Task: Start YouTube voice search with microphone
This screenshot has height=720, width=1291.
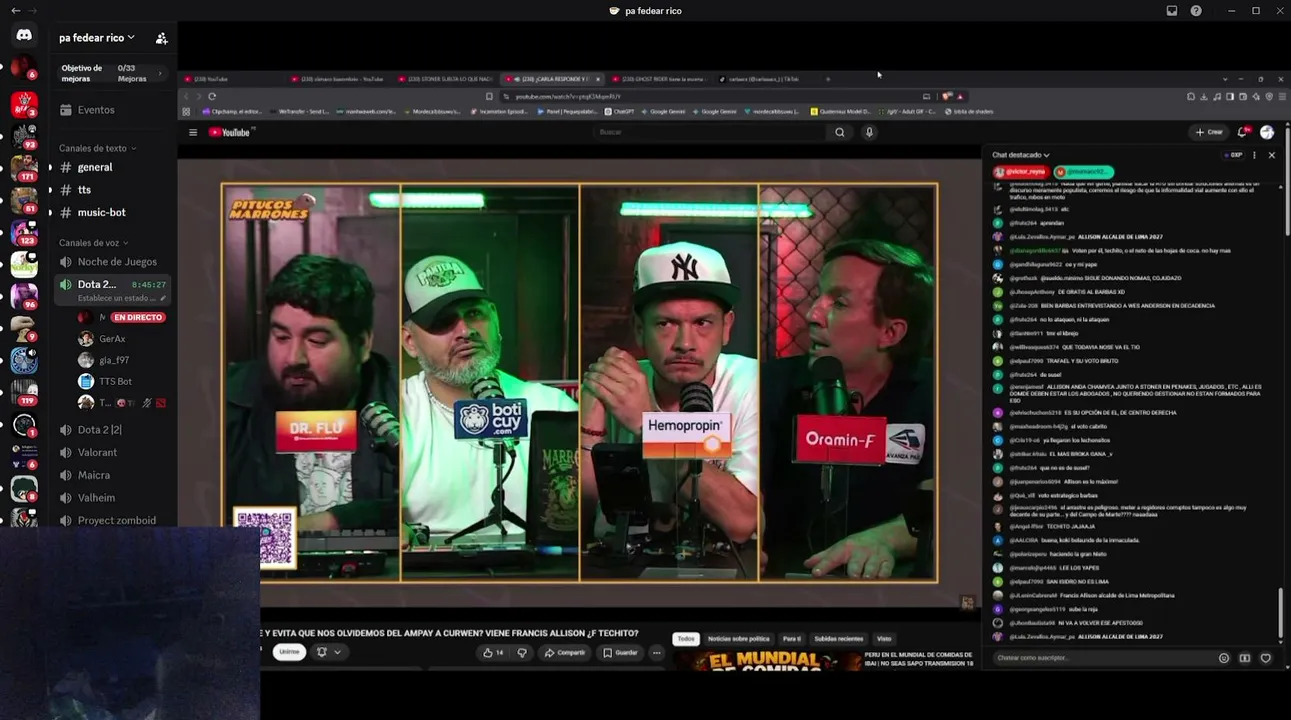Action: click(869, 132)
